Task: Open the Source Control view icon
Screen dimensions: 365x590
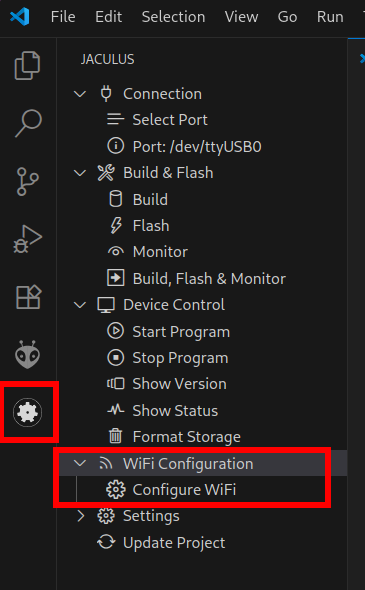Action: 27,182
